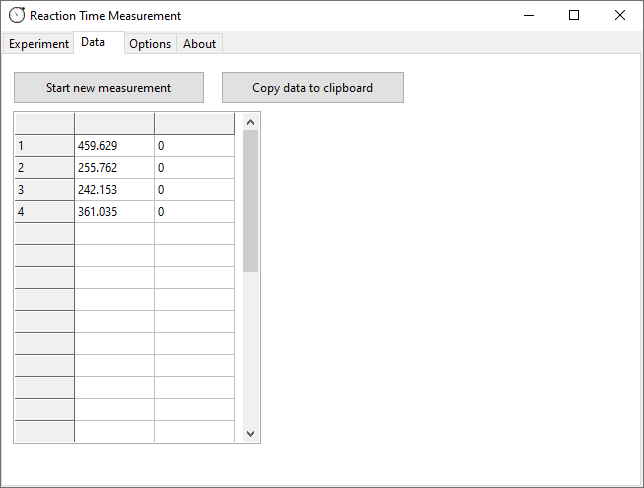Click the 0 cell in row 3

[195, 190]
